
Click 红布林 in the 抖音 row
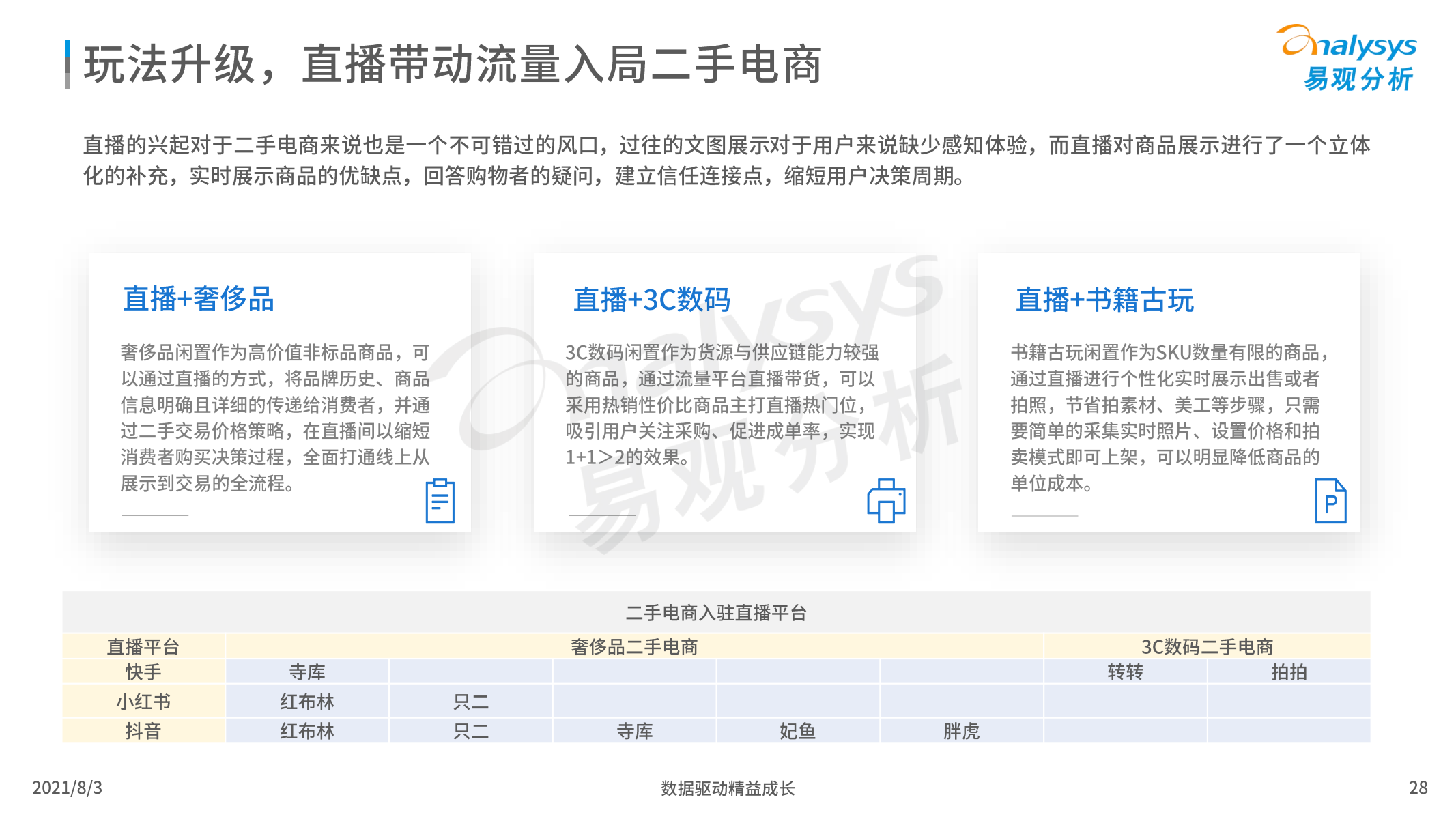(x=307, y=731)
